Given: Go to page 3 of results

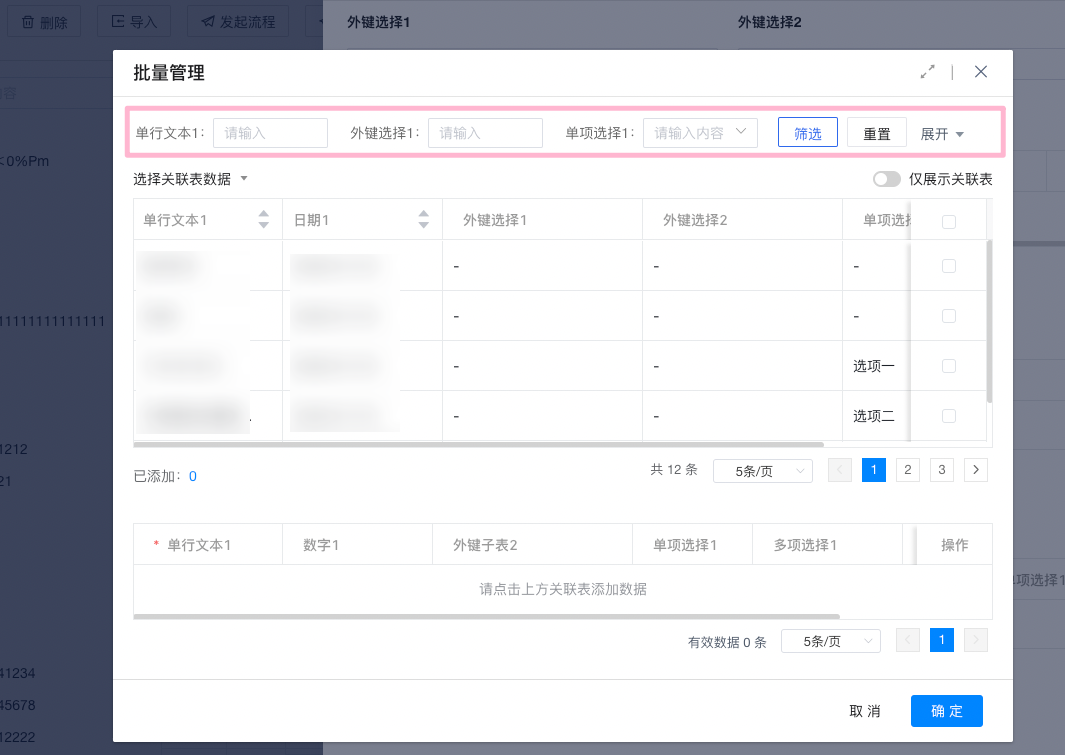Looking at the screenshot, I should click(x=941, y=470).
